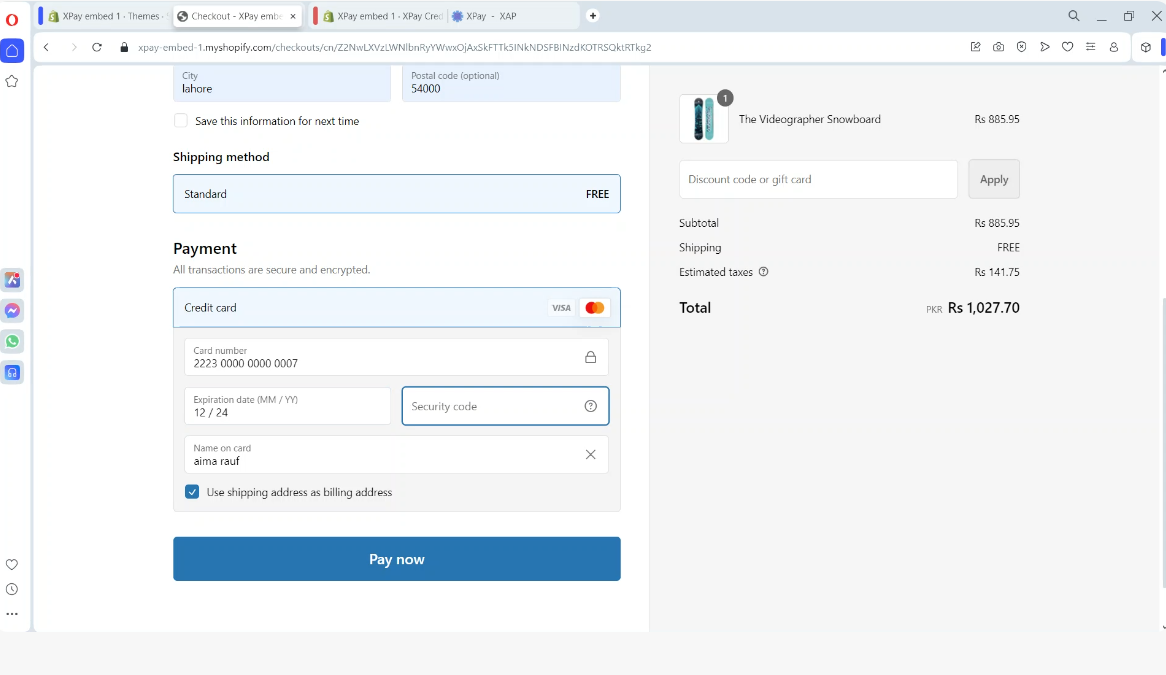The width and height of the screenshot is (1166, 675).
Task: Open WhatsApp in the Opera sidebar
Action: (x=12, y=342)
